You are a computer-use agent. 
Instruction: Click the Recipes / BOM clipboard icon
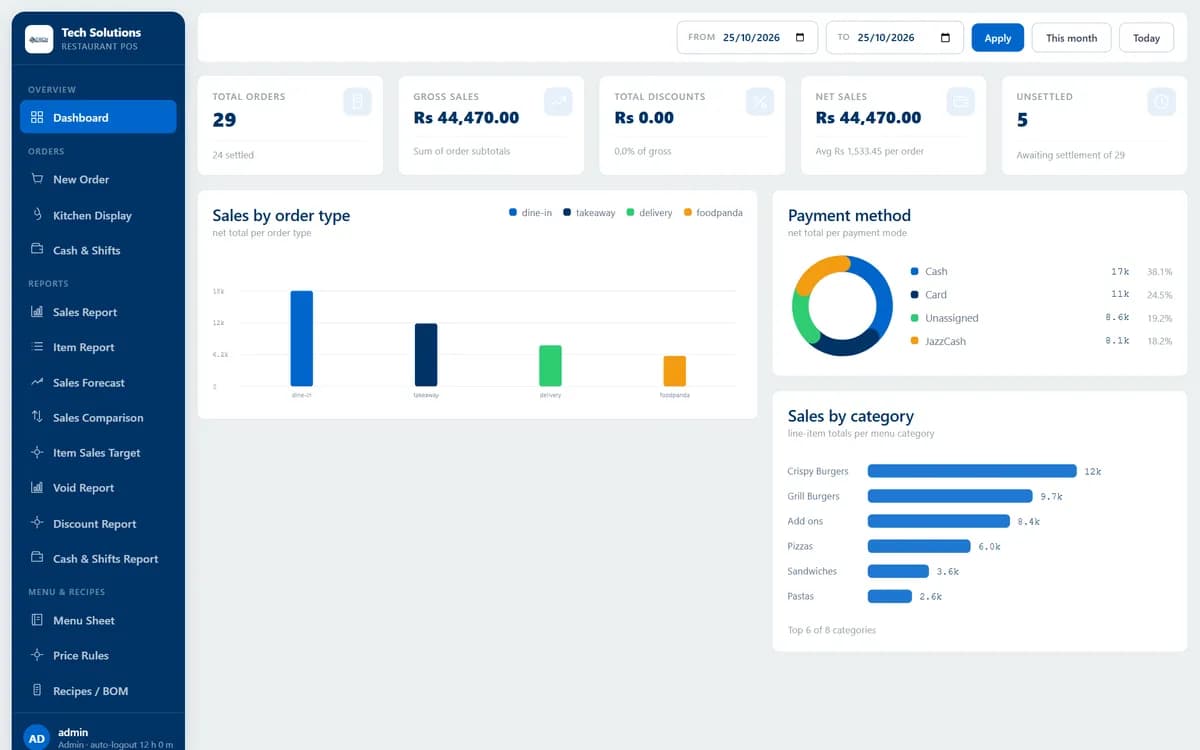[37, 691]
